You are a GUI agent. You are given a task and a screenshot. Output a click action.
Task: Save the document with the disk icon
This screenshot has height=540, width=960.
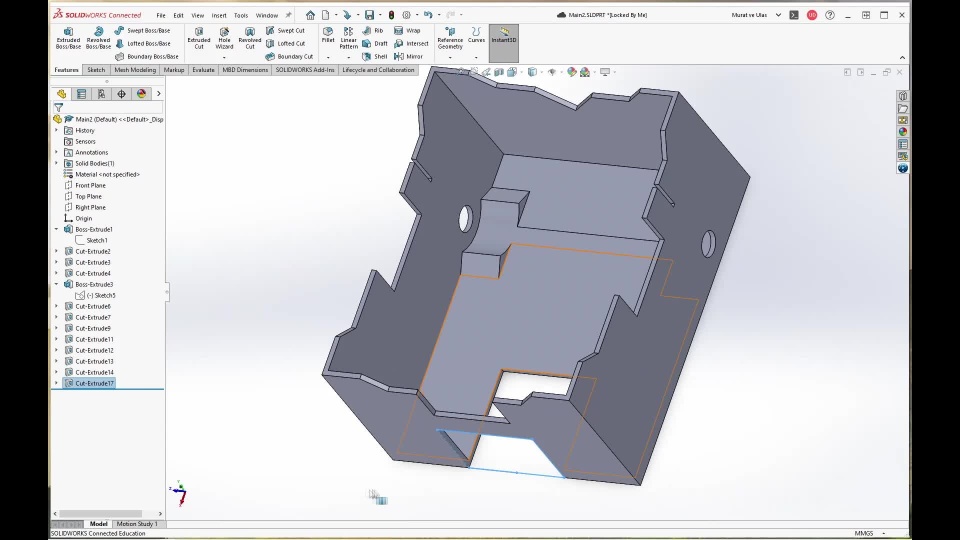point(369,15)
